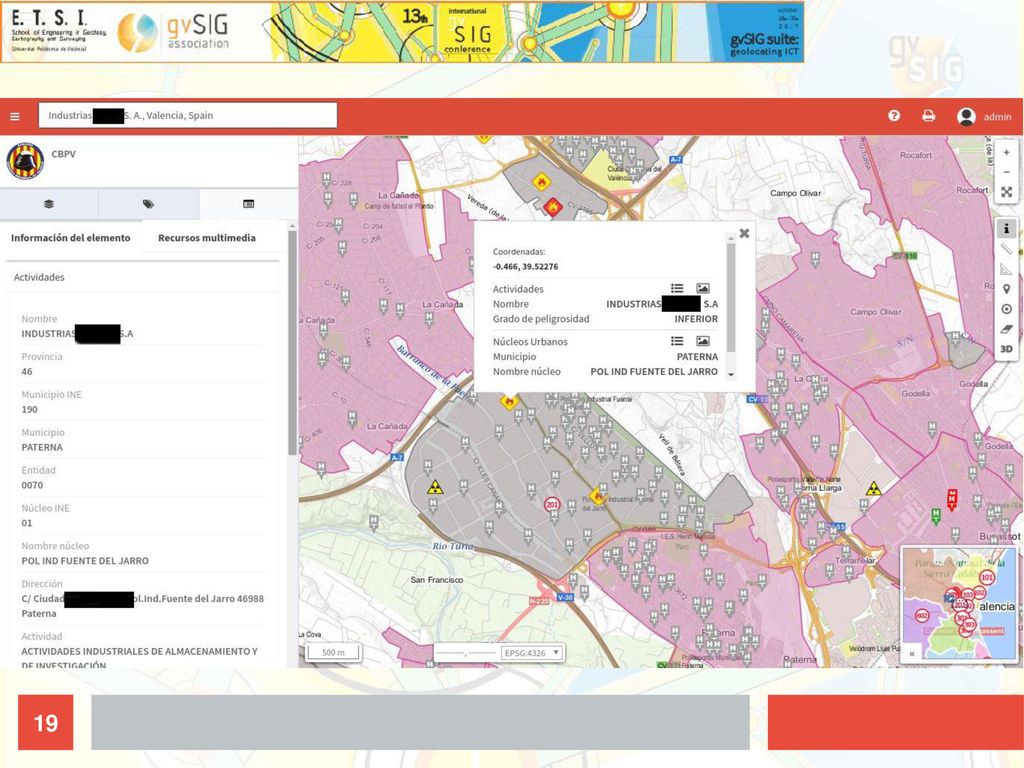Select the measure area triangle tool
The image size is (1024, 768).
[x=1006, y=269]
